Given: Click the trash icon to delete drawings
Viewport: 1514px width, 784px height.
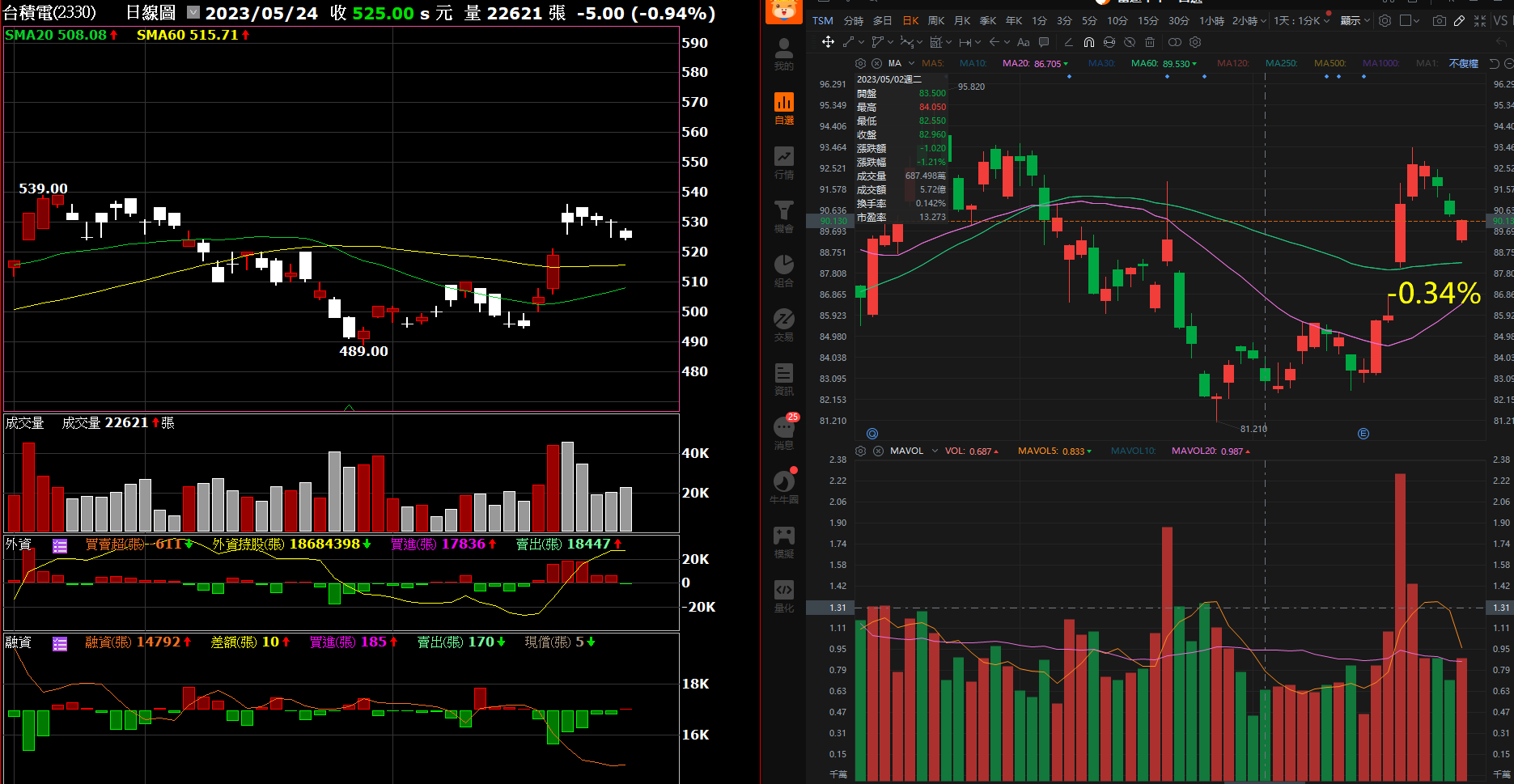Looking at the screenshot, I should click(x=1150, y=42).
